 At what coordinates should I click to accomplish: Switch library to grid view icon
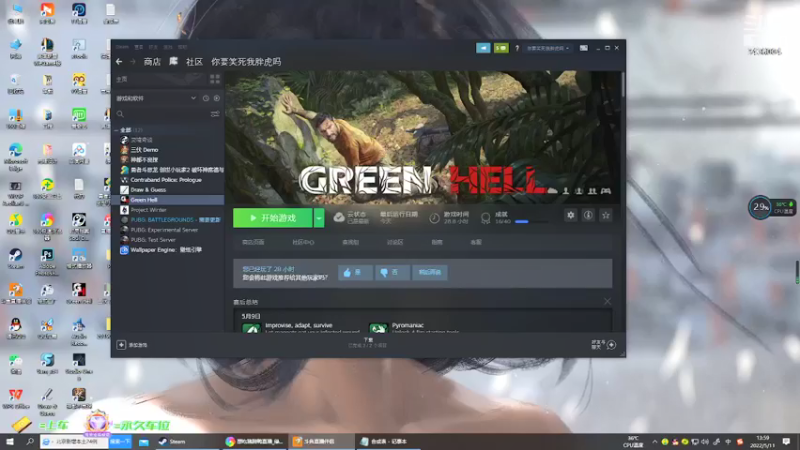pos(215,79)
